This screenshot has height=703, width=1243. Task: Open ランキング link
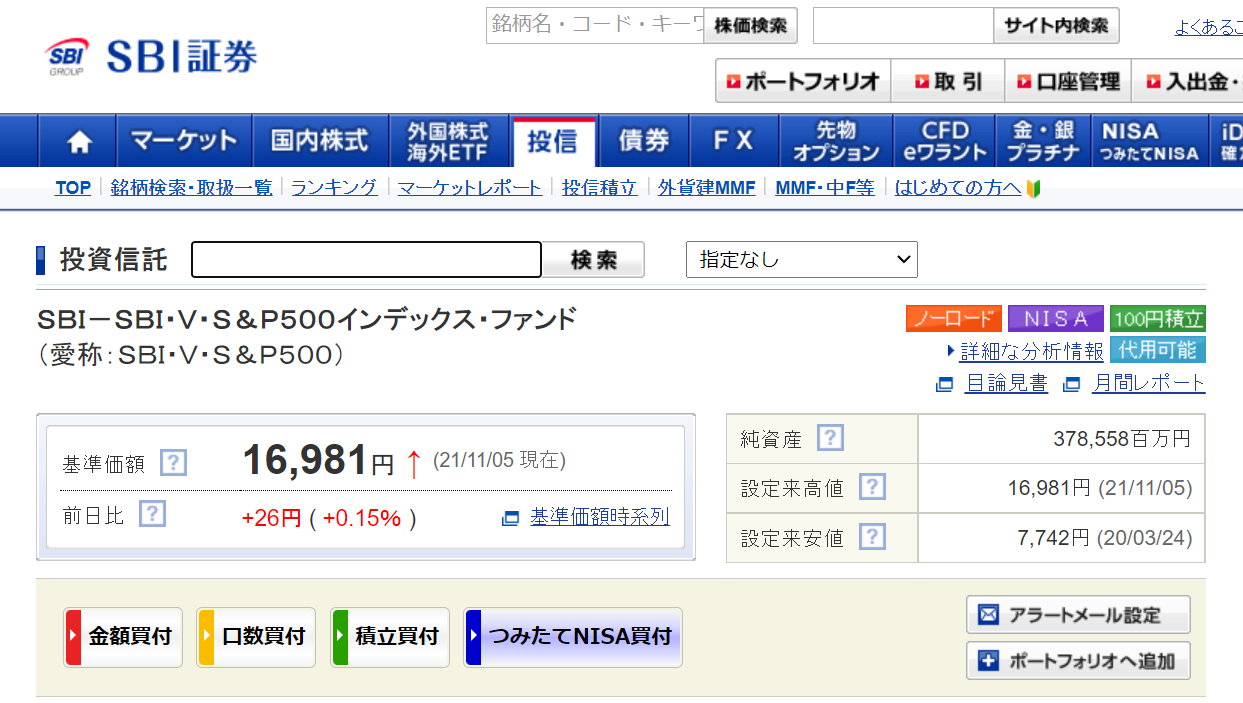point(334,188)
